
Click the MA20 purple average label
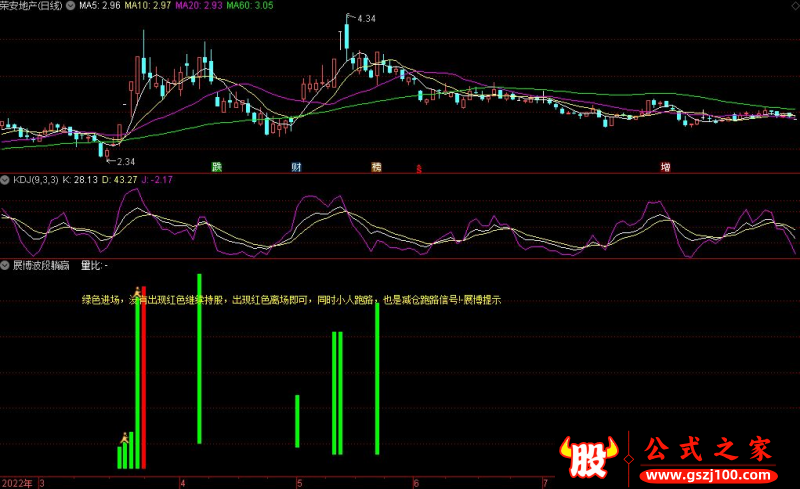pos(199,6)
